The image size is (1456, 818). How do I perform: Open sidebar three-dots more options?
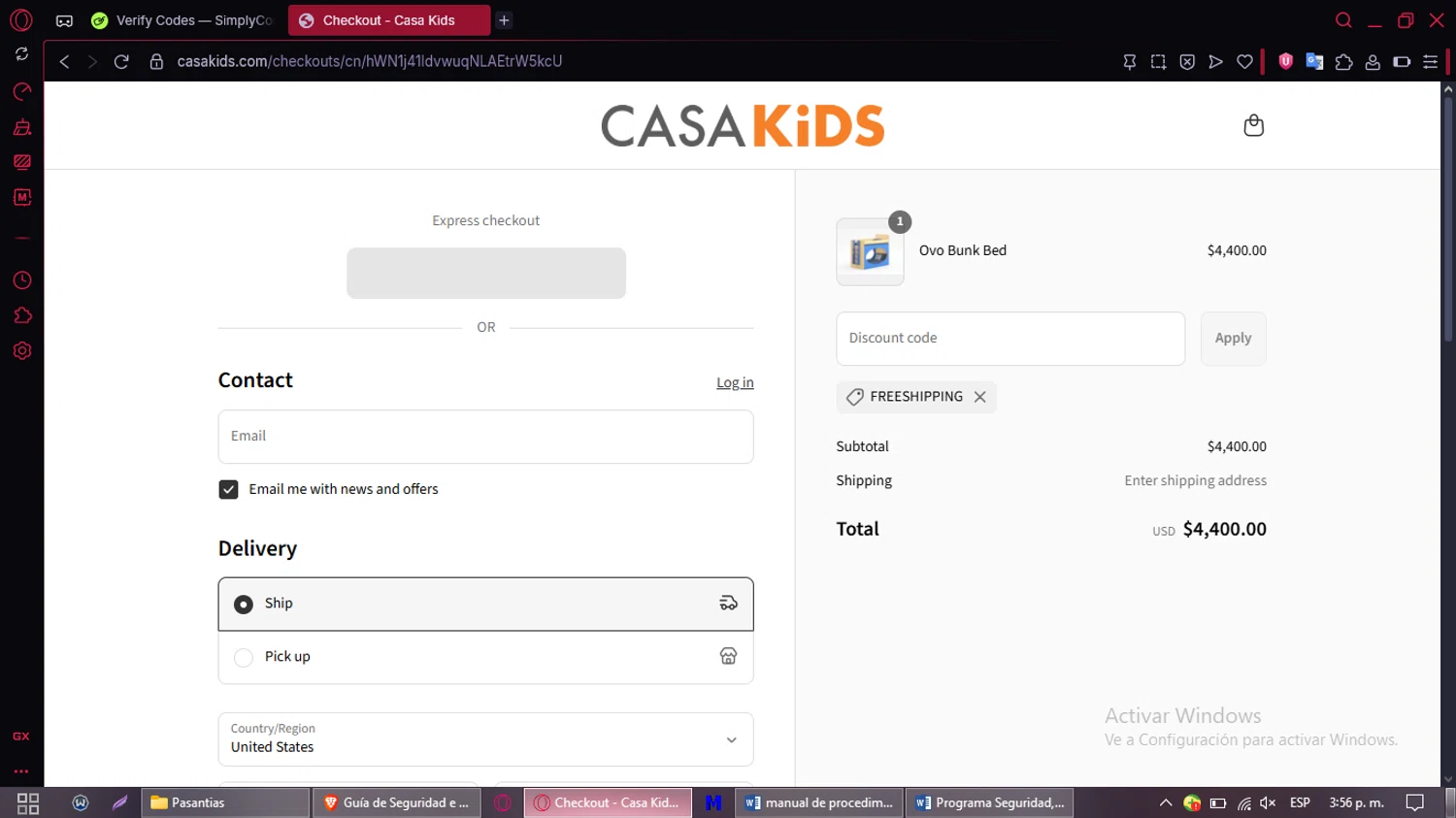(x=21, y=771)
